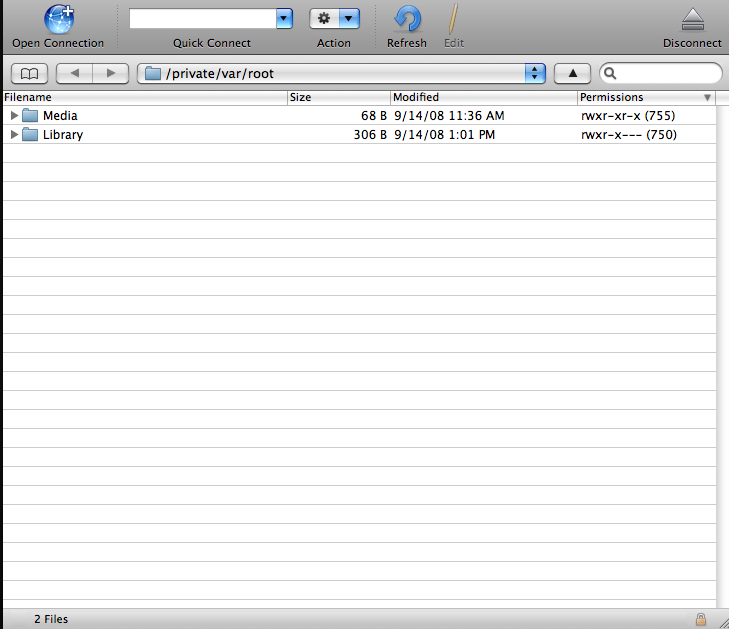
Task: Click the 68 B size value
Action: point(374,115)
